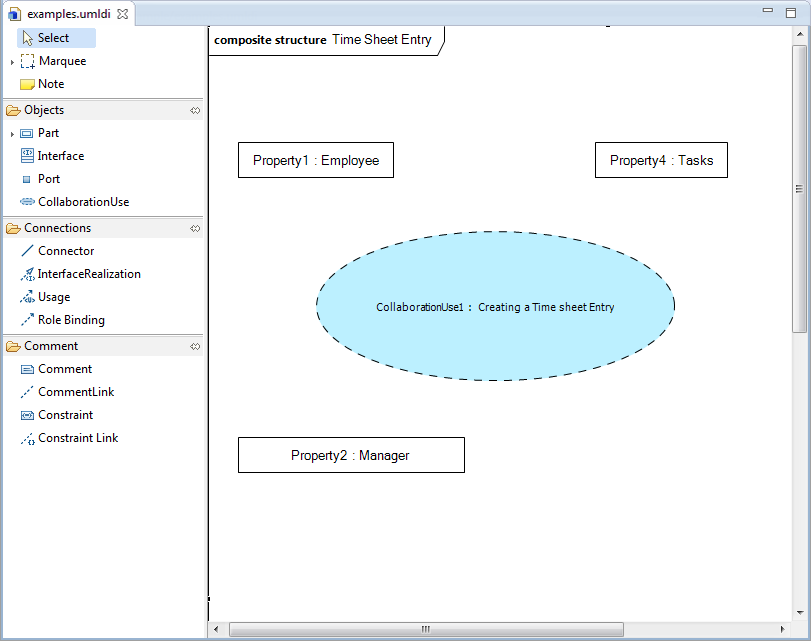This screenshot has width=811, height=641.
Task: Pick the Role Binding tool
Action: [70, 320]
